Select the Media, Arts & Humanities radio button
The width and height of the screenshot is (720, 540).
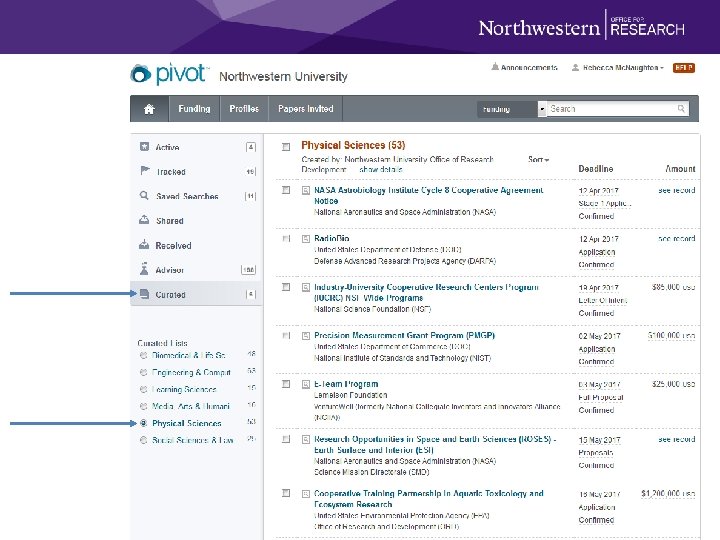pyautogui.click(x=144, y=406)
